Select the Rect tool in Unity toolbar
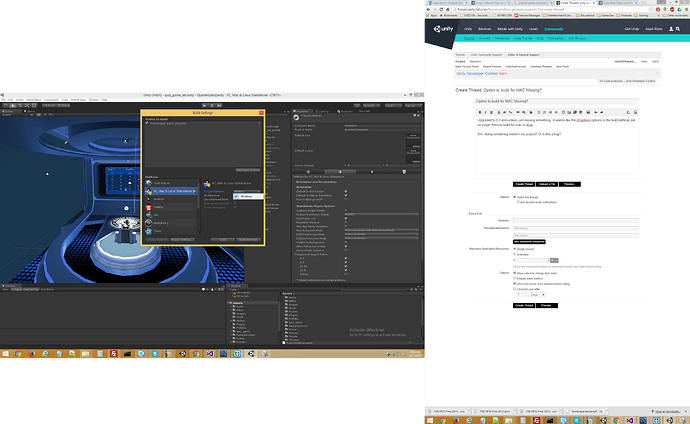 [34, 106]
